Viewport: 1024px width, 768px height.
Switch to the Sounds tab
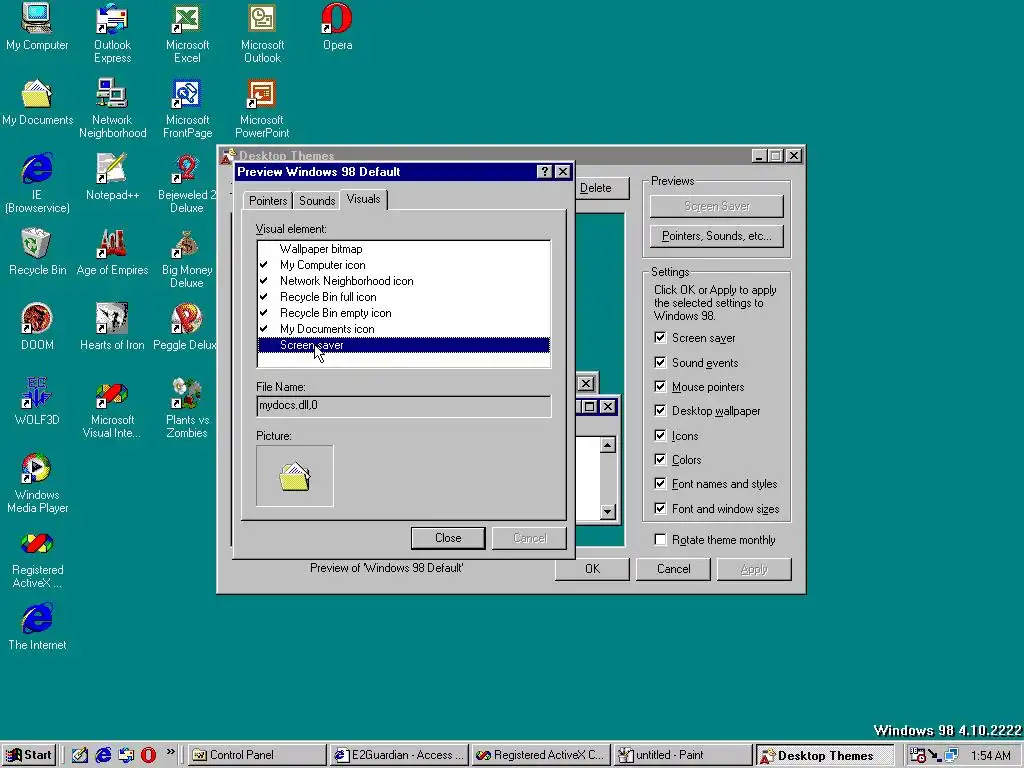(317, 200)
